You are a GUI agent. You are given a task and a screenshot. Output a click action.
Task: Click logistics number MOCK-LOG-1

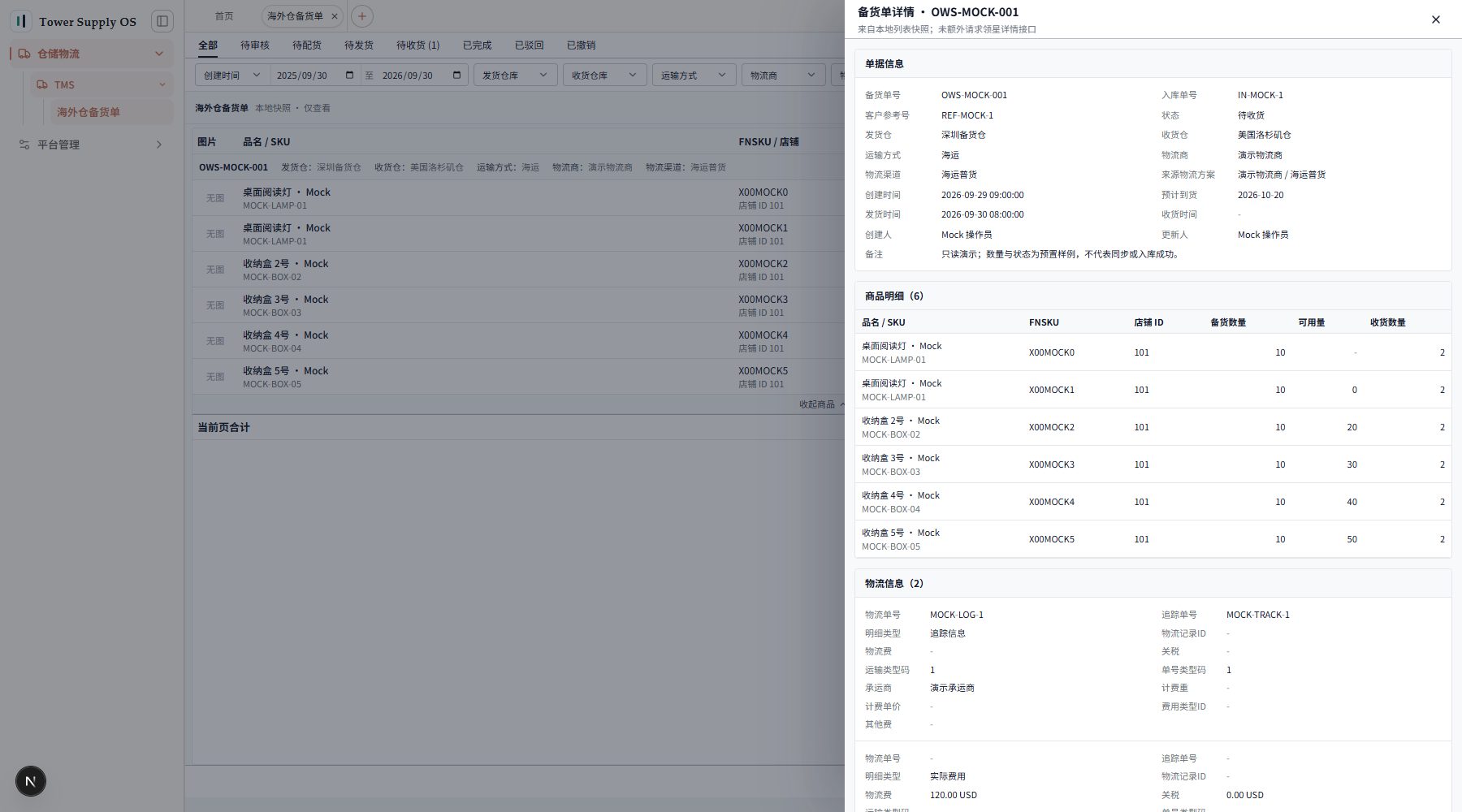point(957,615)
